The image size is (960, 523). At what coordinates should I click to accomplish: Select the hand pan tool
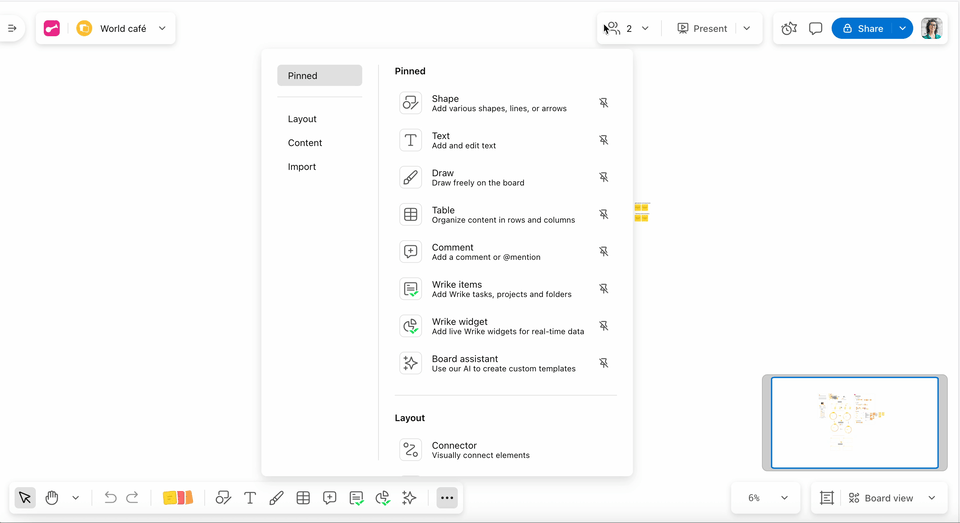[x=52, y=498]
